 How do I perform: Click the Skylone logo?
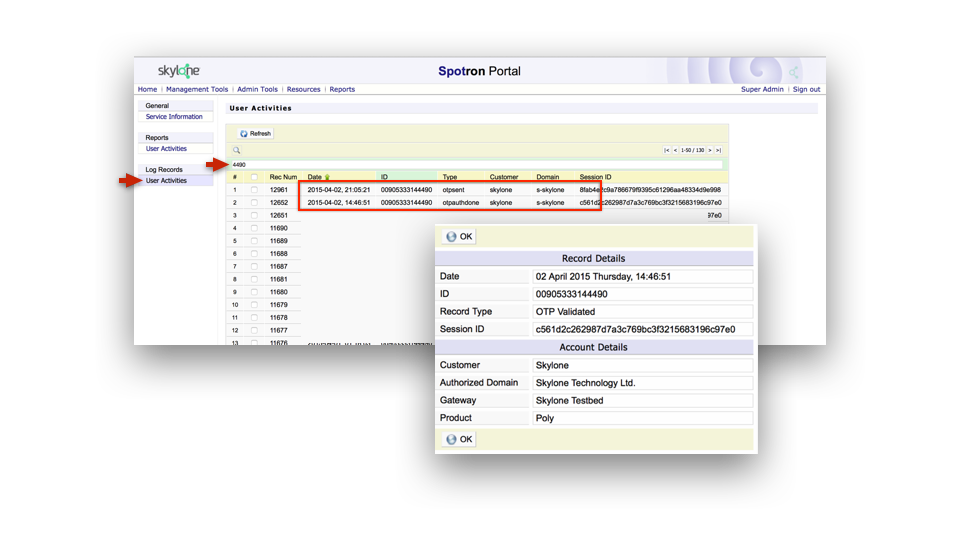(179, 71)
